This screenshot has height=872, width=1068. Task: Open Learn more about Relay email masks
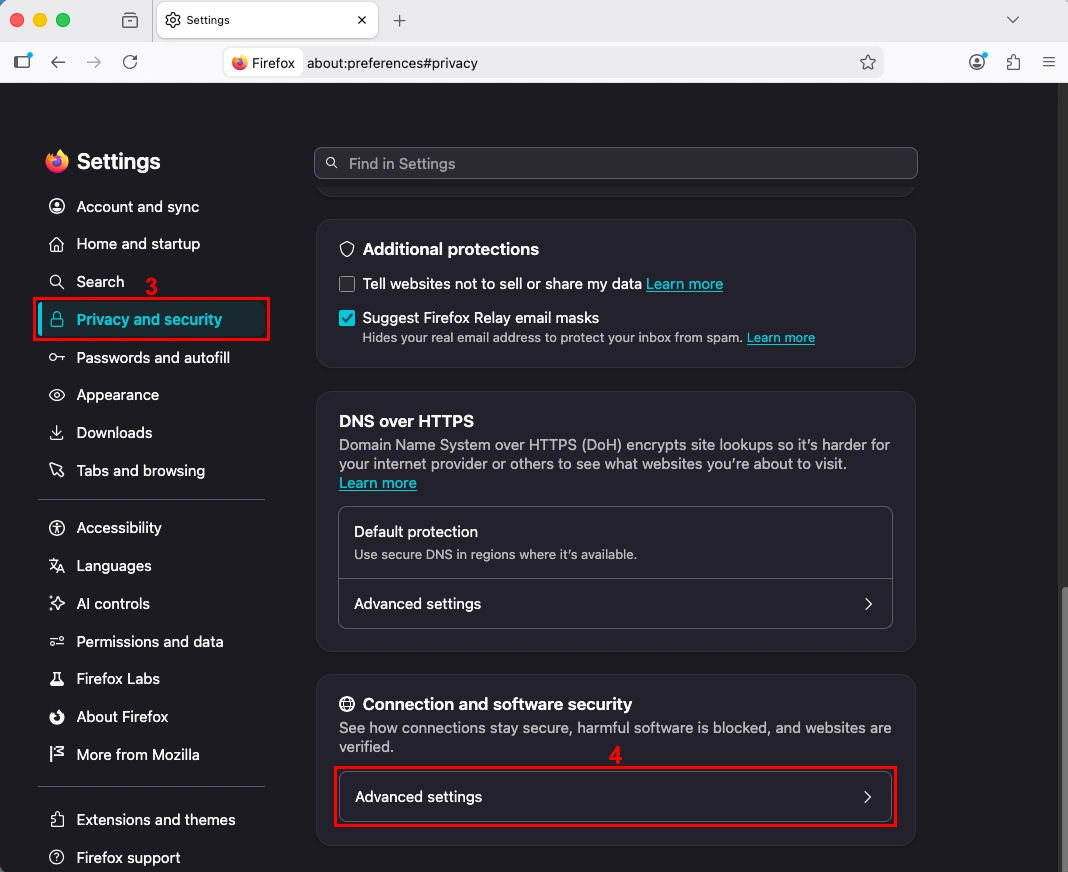[x=781, y=338]
